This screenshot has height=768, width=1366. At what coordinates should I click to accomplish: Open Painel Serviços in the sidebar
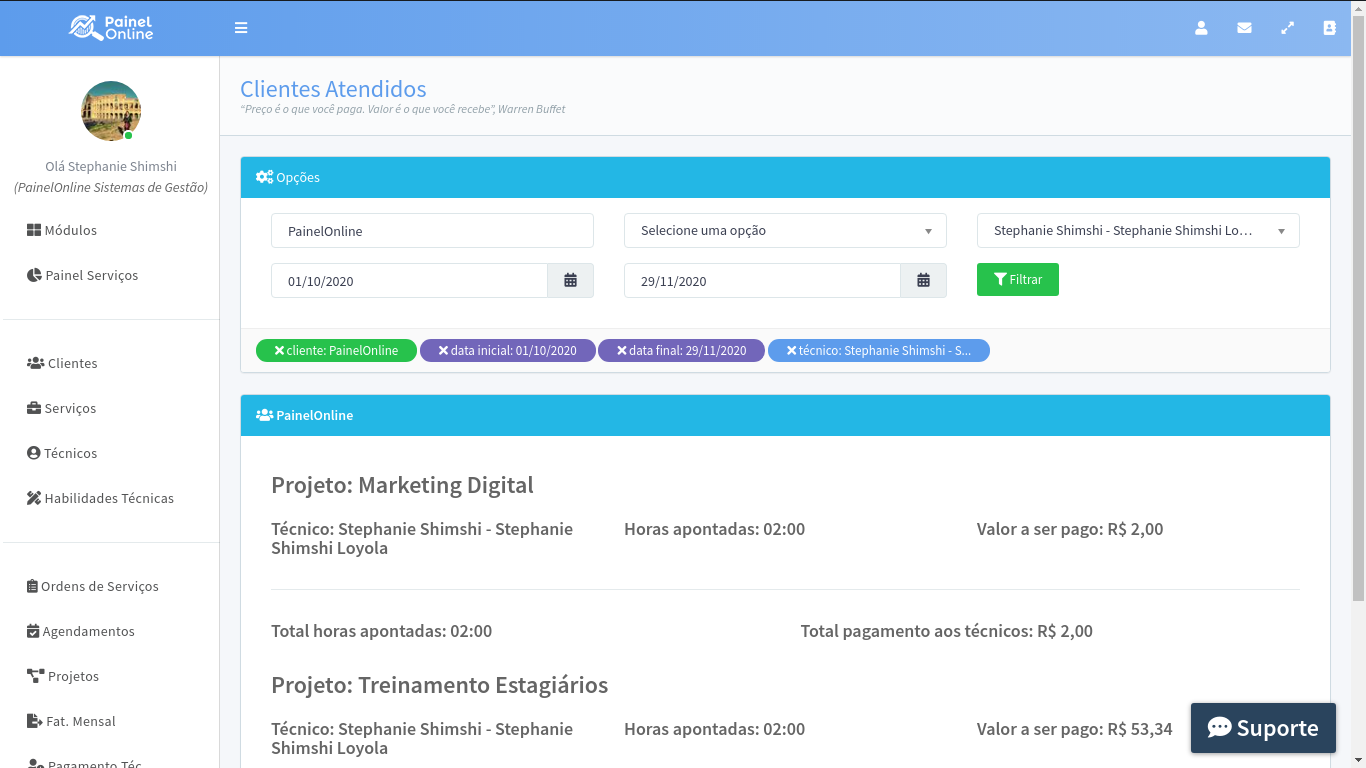[x=83, y=275]
